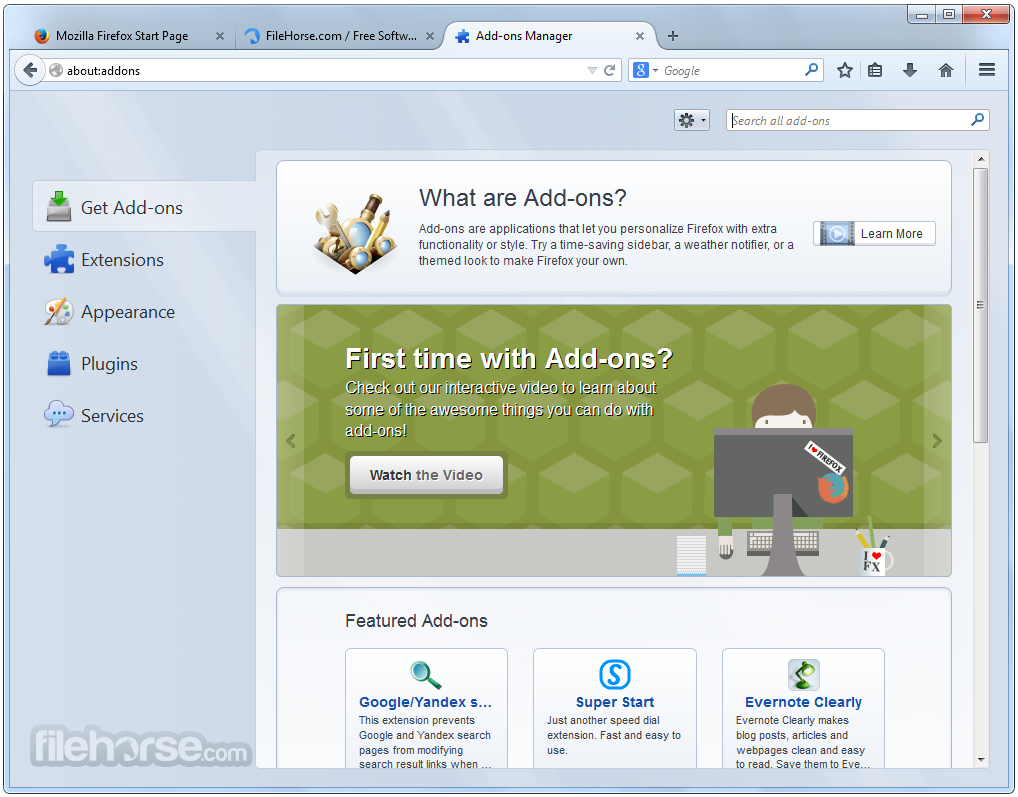Open the Downloads panel arrow icon
Image resolution: width=1018 pixels, height=797 pixels.
pyautogui.click(x=910, y=70)
